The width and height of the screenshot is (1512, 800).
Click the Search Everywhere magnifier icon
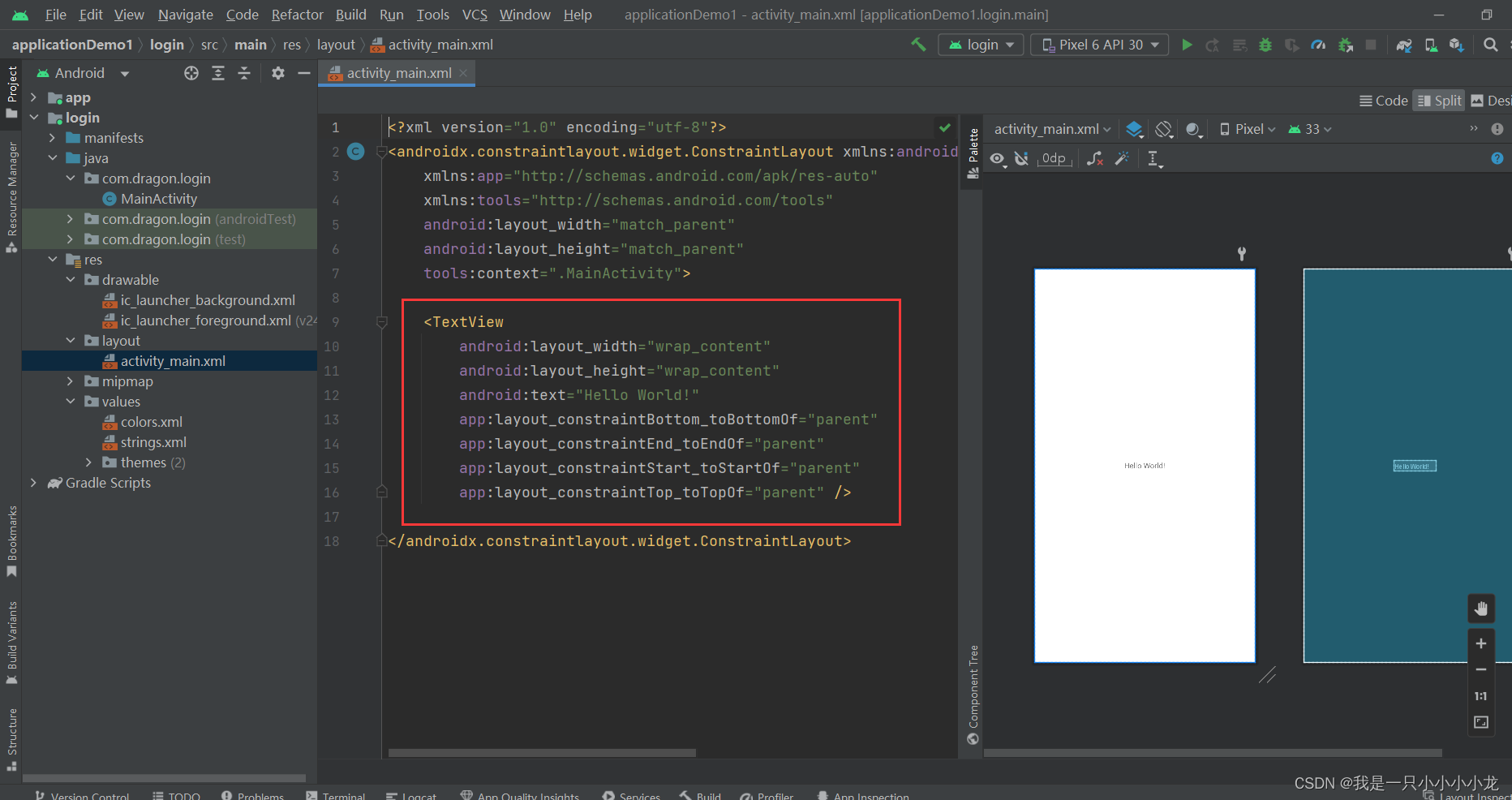pos(1491,45)
